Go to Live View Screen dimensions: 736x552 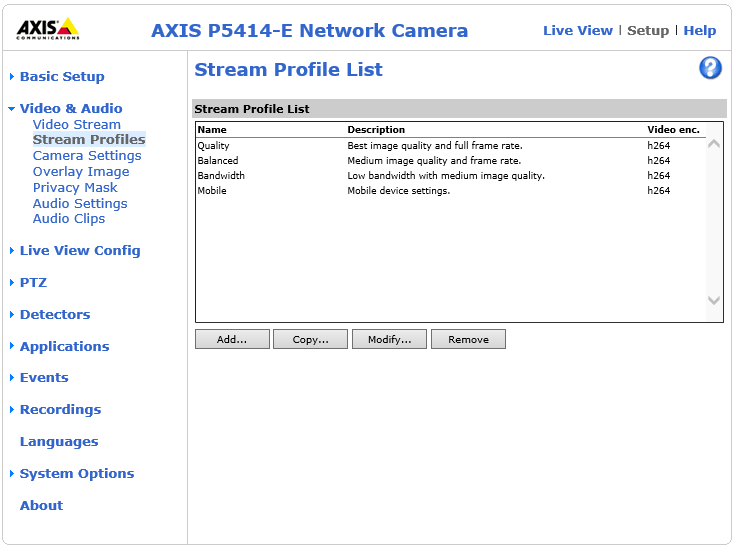pos(578,31)
